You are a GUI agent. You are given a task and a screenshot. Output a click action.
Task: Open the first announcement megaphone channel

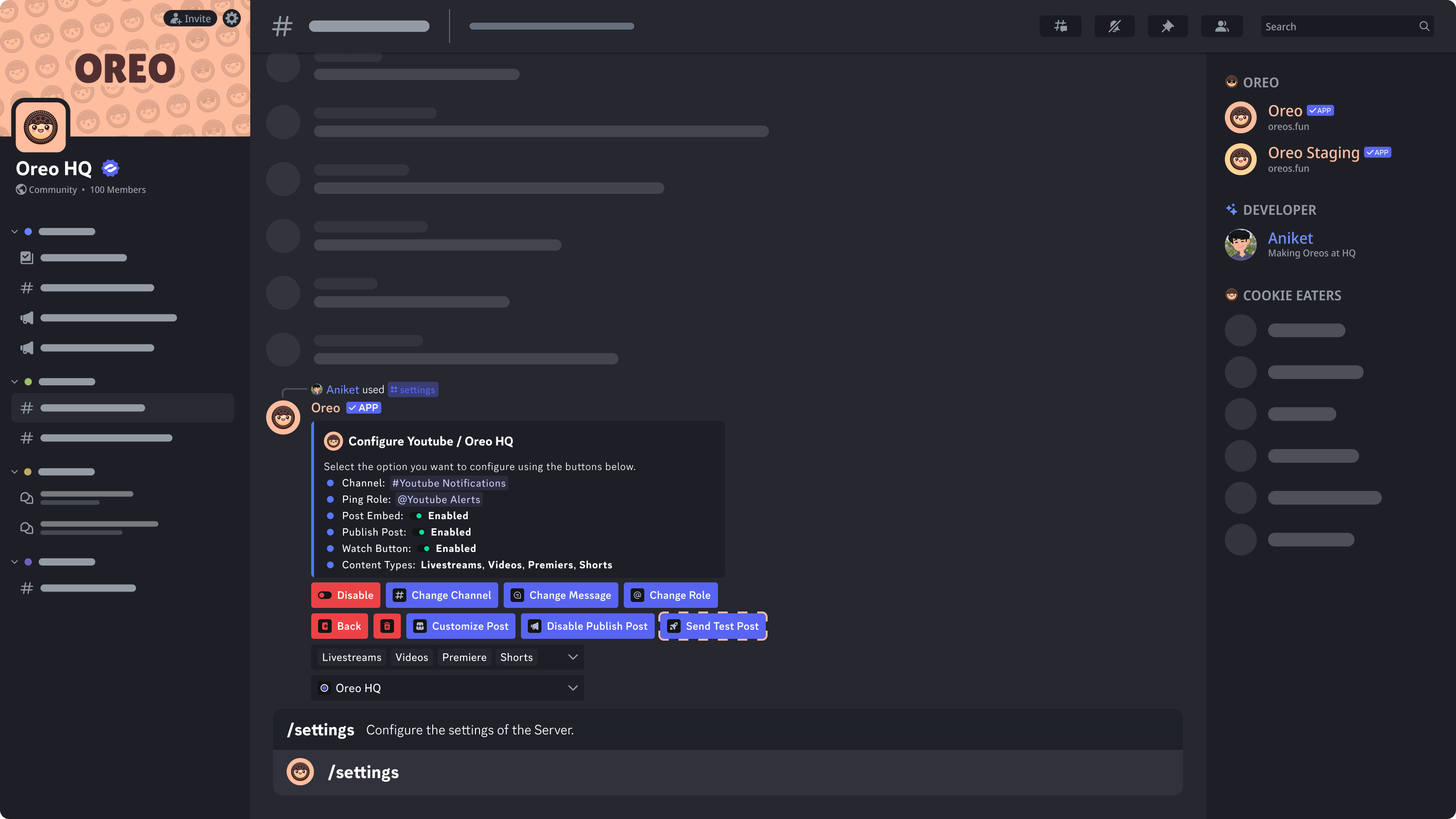click(98, 318)
